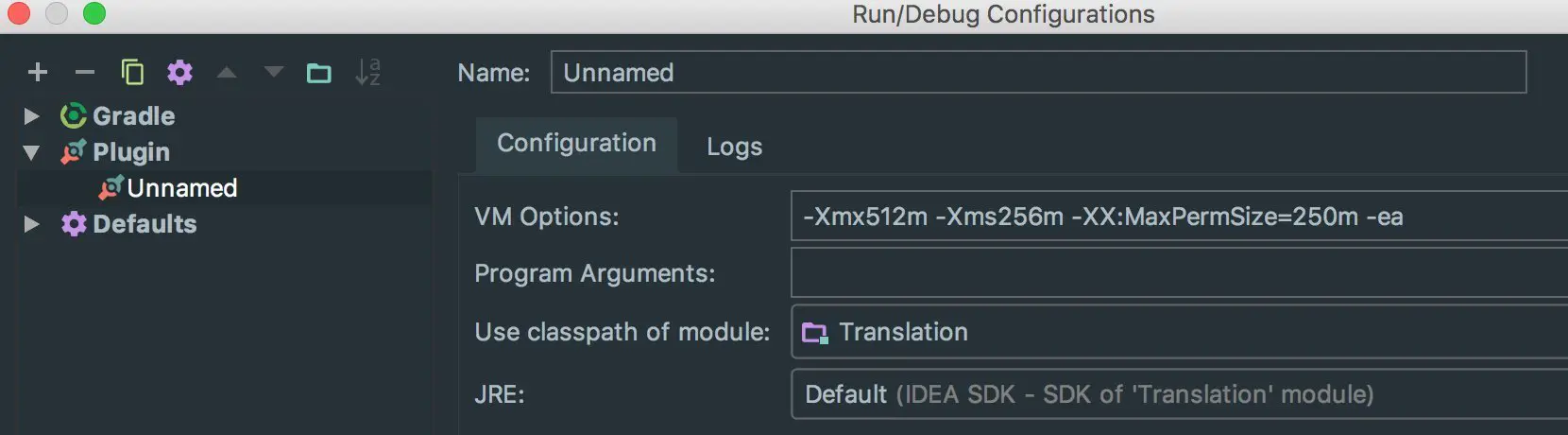Open the Use classpath of module dropdown
Screen dimensions: 1568x435
point(1176,332)
